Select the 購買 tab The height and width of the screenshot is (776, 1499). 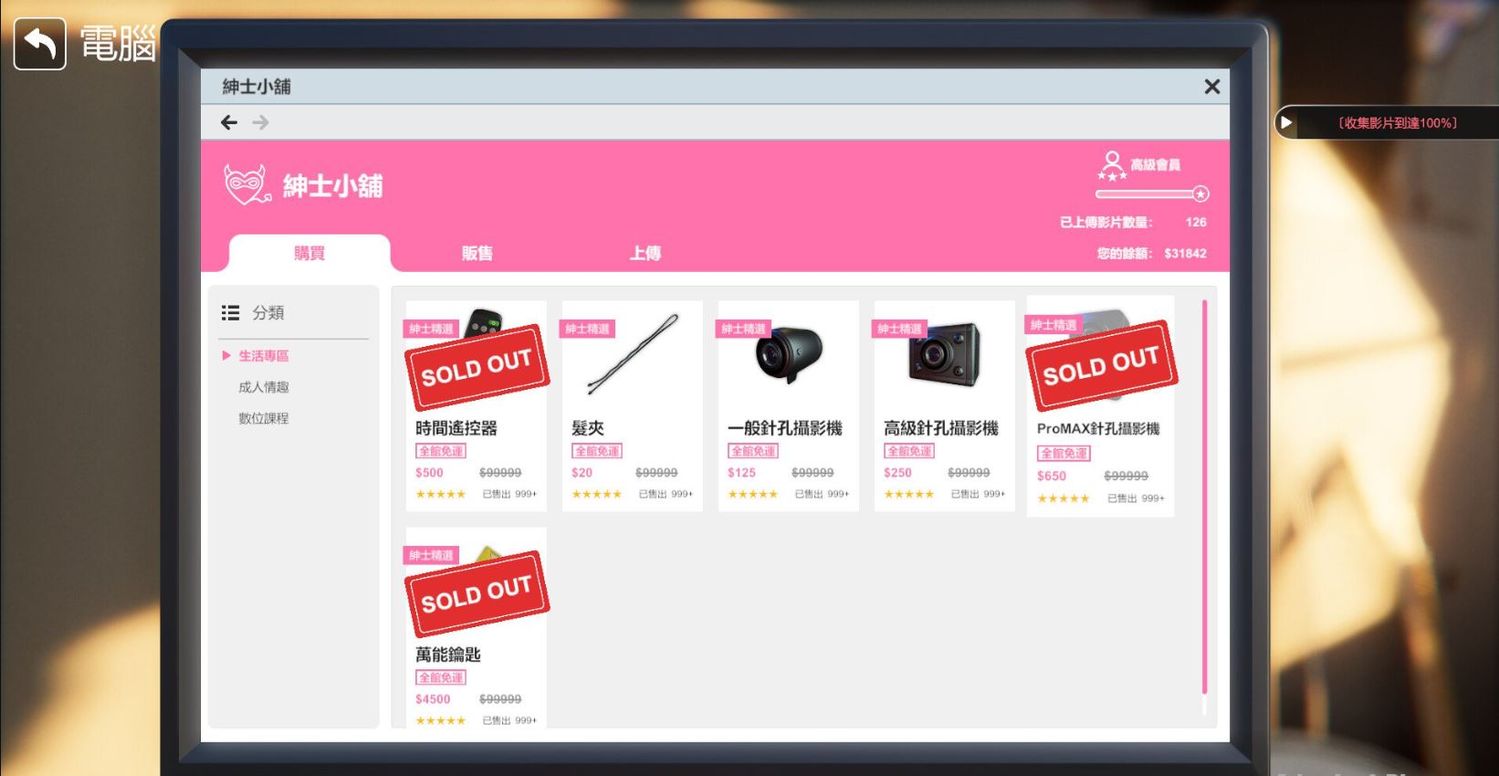click(x=309, y=253)
